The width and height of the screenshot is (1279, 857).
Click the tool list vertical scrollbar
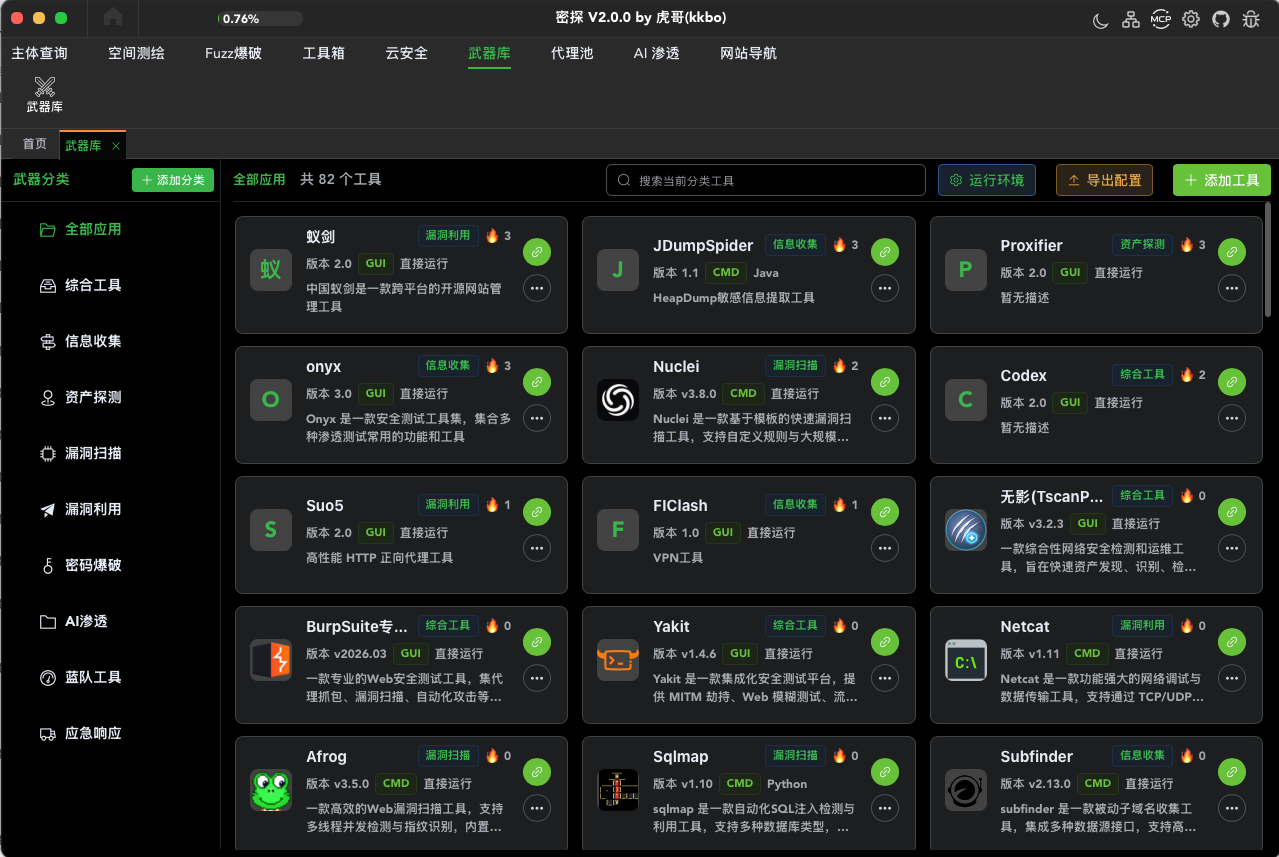(x=1268, y=260)
